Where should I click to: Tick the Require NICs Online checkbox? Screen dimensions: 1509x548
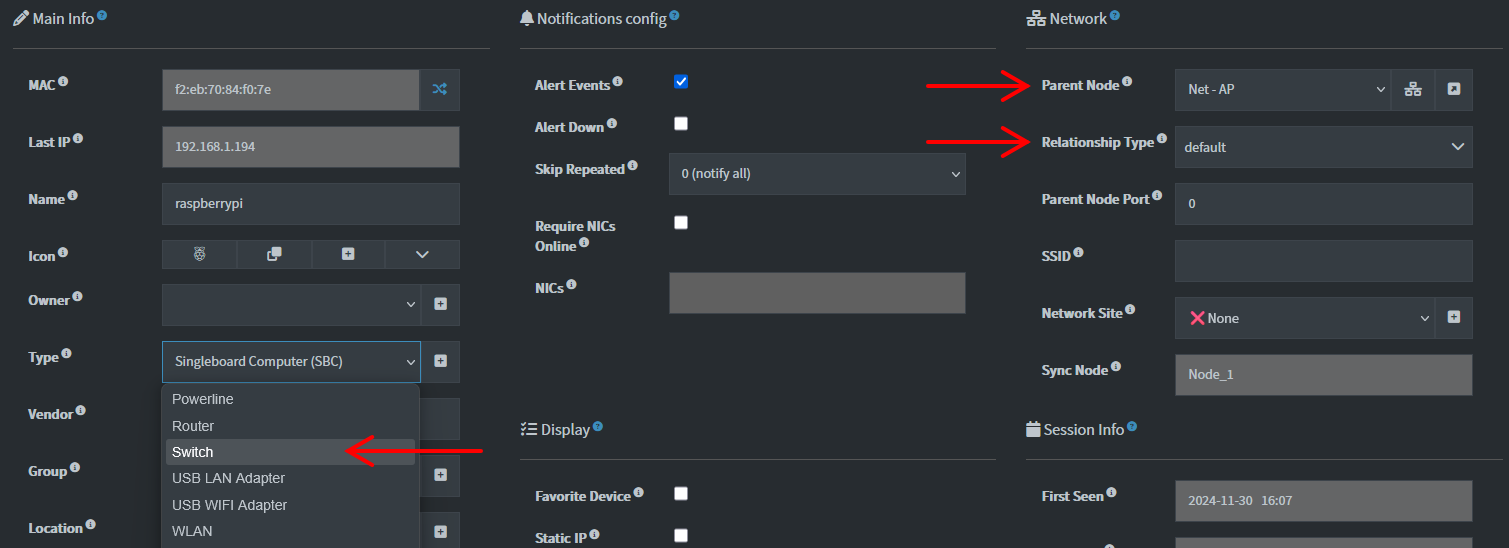(681, 223)
